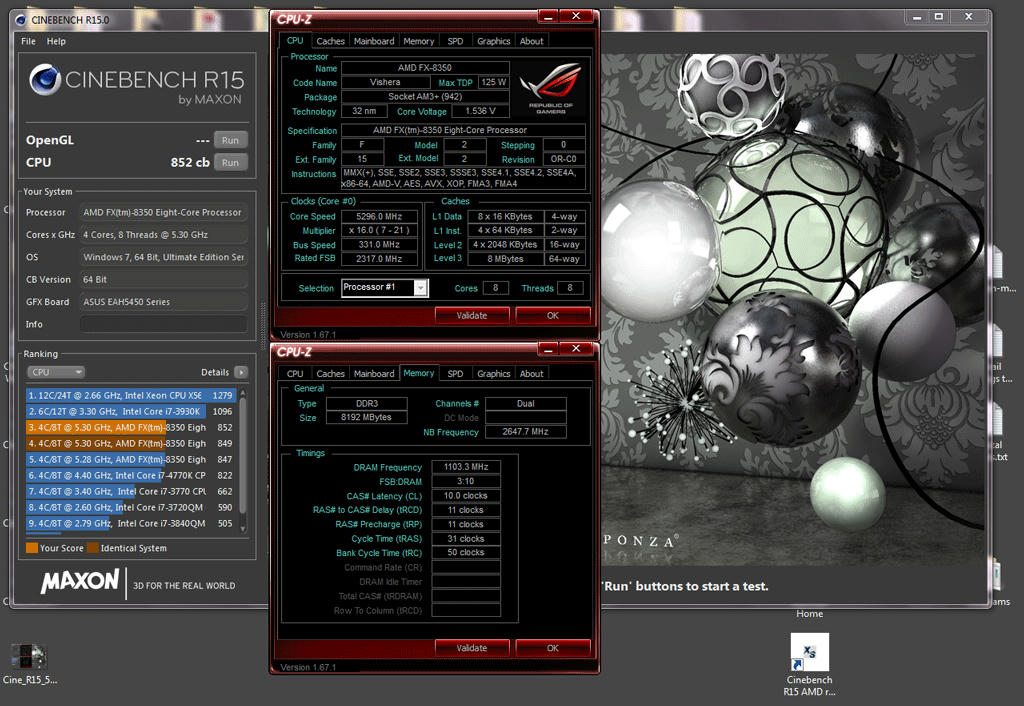Switch to SPD tab in the upper CPU-Z window
The height and width of the screenshot is (706, 1024).
pos(455,41)
